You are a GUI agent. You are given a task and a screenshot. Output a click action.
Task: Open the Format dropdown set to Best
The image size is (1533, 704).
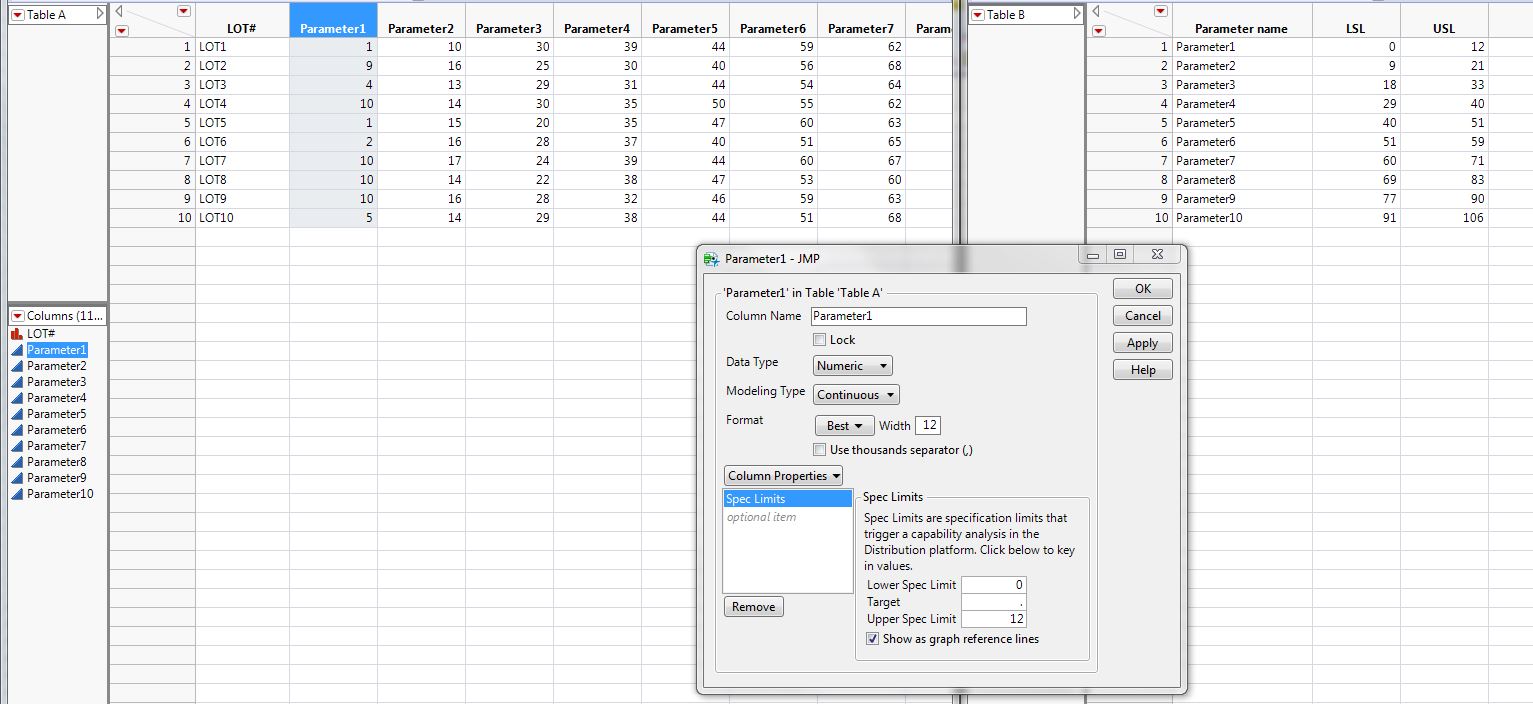(x=843, y=425)
